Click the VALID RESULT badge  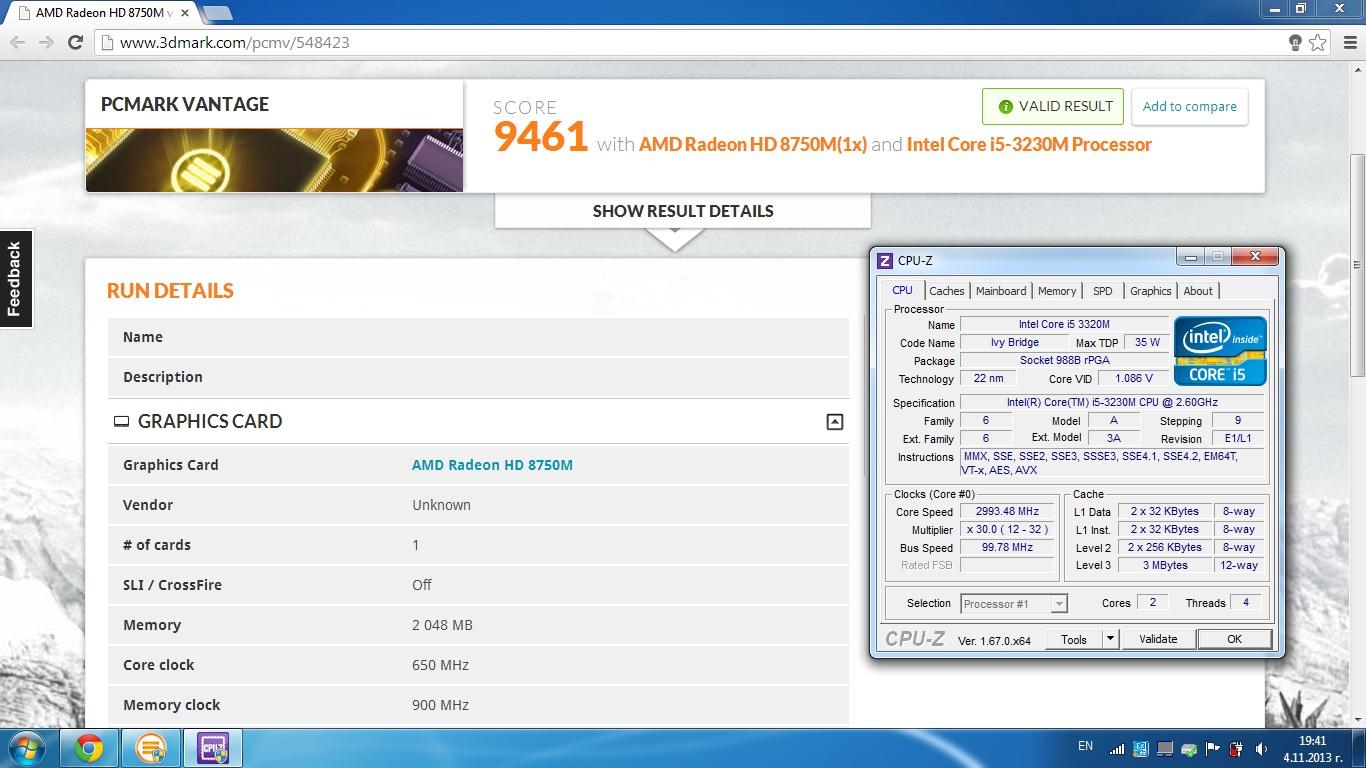coord(1053,107)
